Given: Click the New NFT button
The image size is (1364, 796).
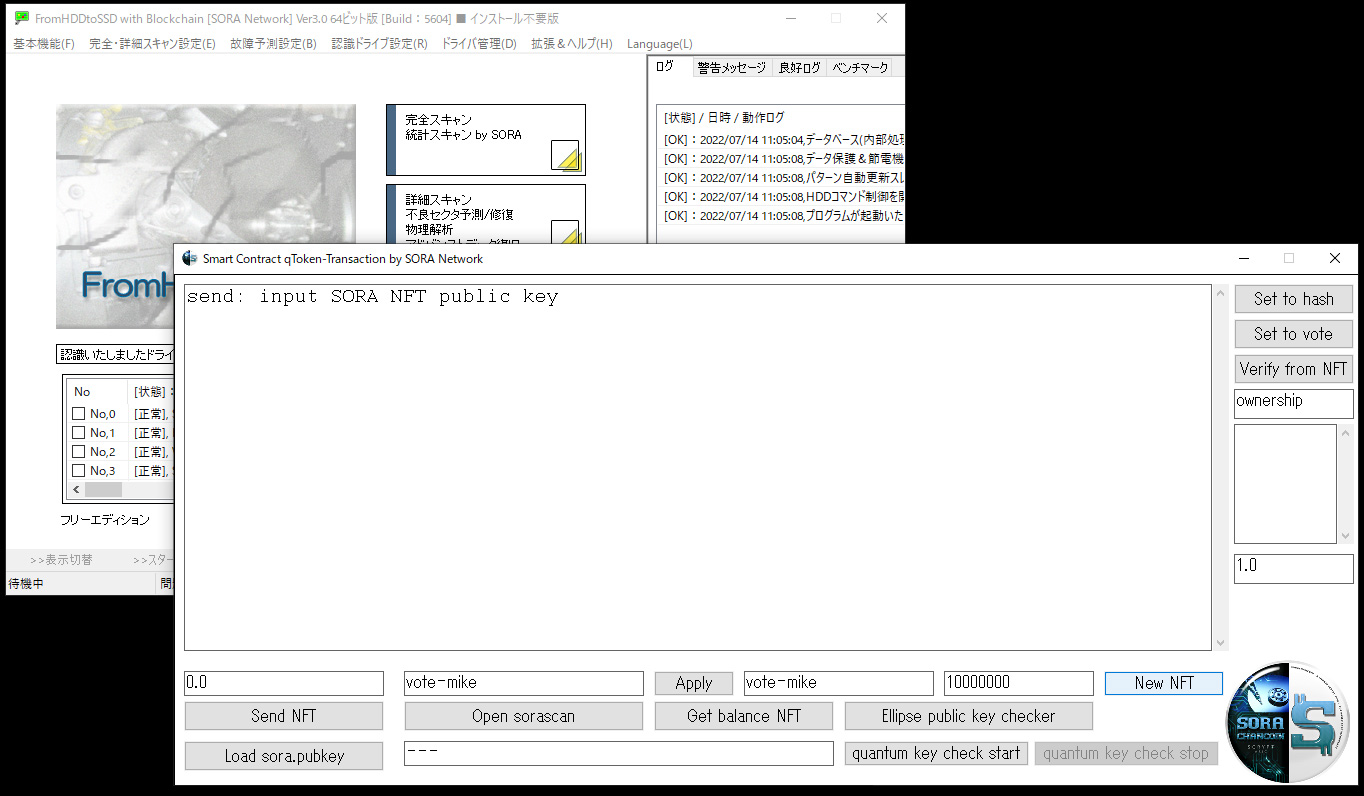Looking at the screenshot, I should click(x=1163, y=683).
